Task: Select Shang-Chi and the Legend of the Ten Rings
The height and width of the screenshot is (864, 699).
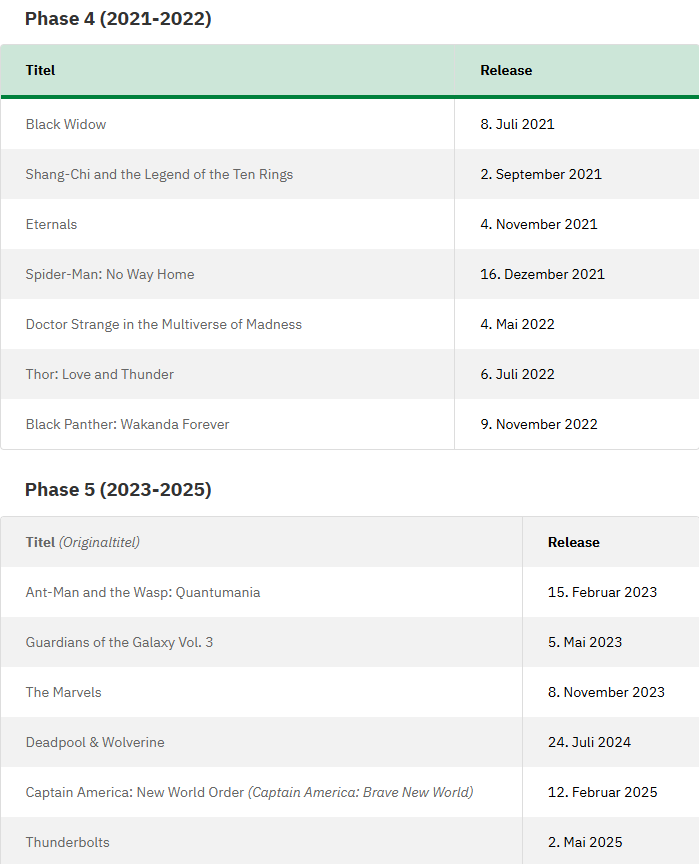Action: coord(159,175)
